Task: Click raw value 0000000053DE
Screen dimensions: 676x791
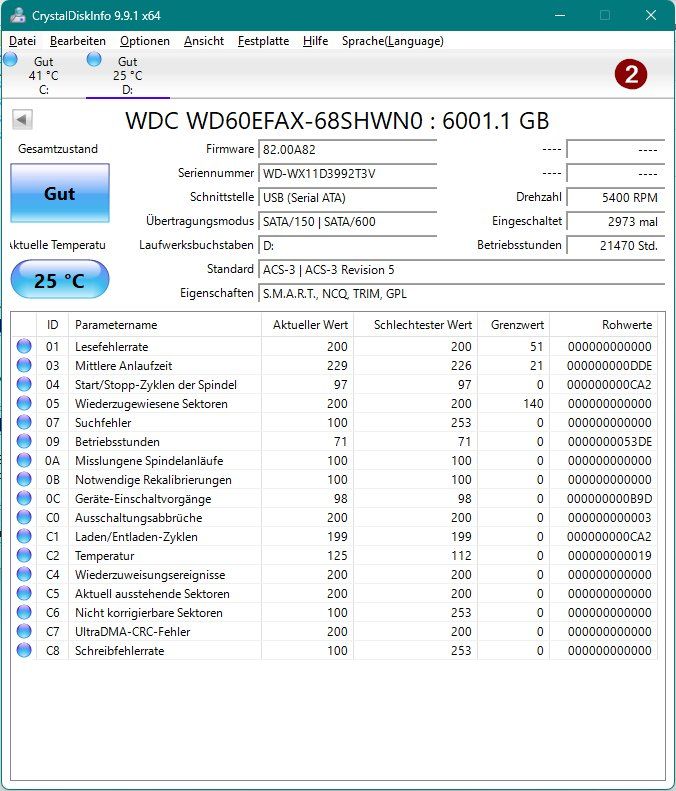Action: (609, 442)
